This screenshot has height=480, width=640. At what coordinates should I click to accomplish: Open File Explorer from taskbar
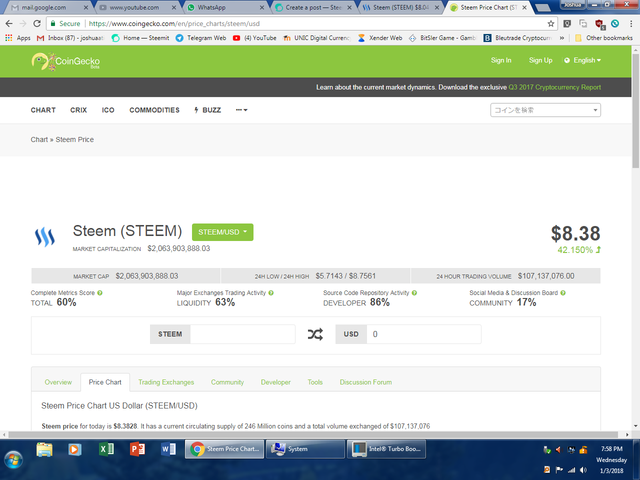(x=44, y=449)
